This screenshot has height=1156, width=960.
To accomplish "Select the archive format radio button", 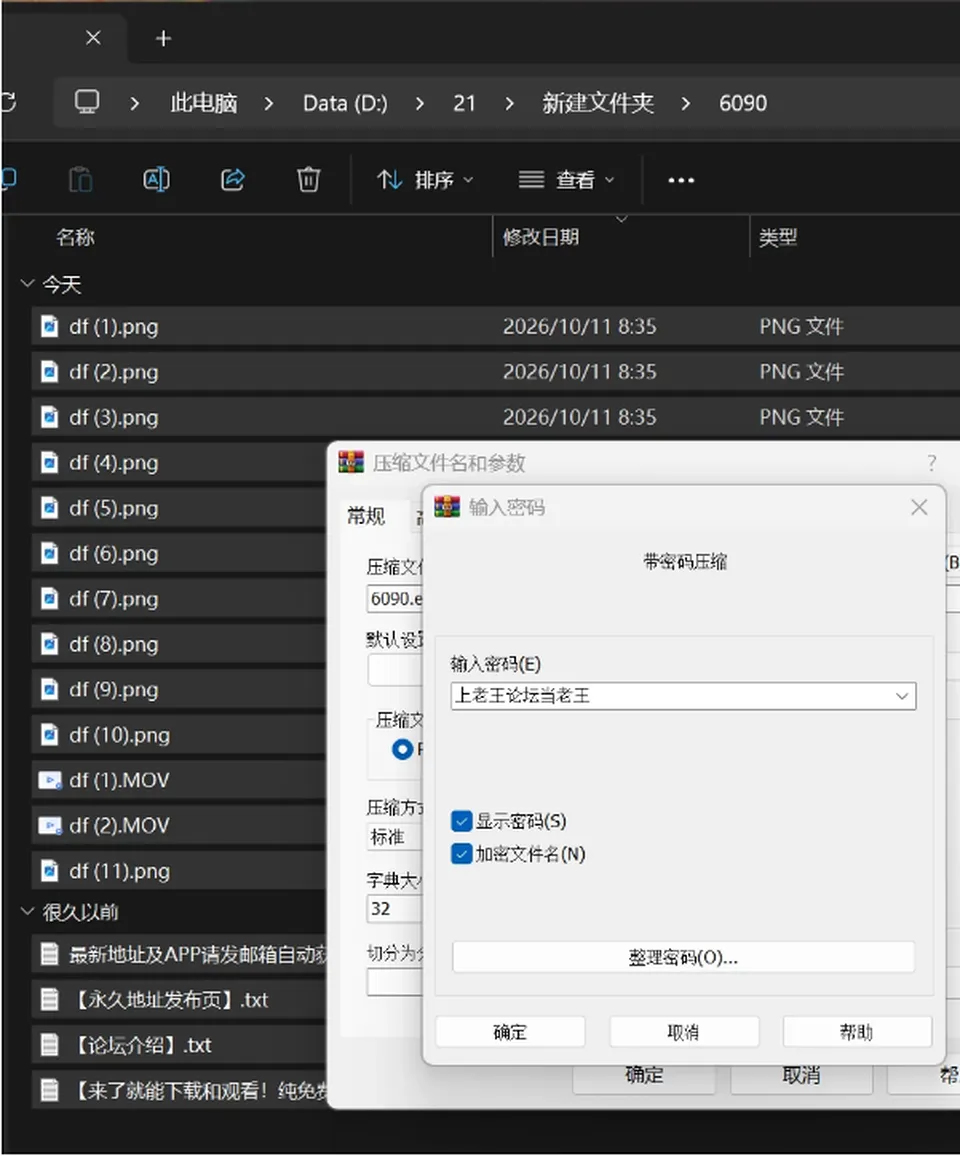I will point(403,749).
